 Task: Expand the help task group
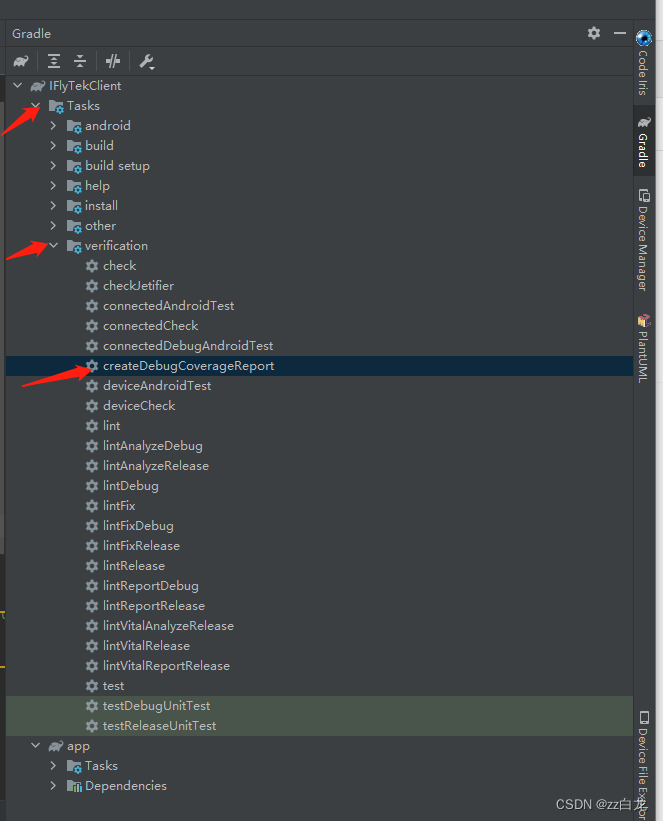(53, 185)
